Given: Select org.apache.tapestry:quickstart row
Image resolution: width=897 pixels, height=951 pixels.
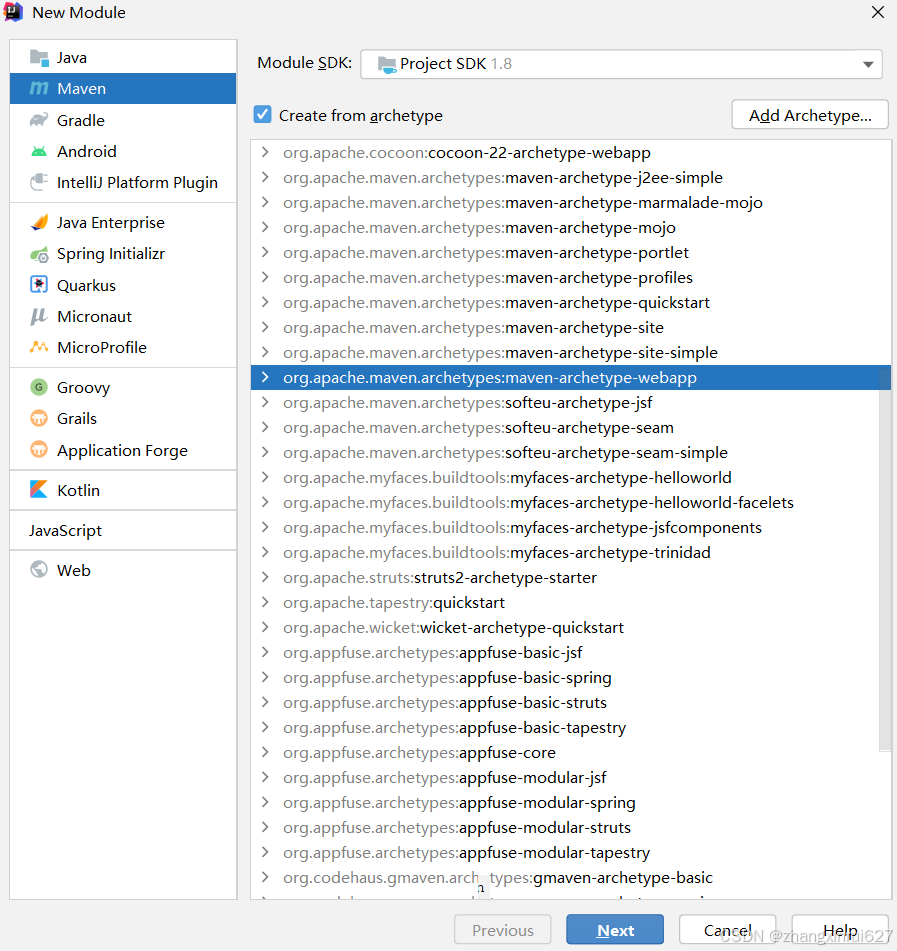Looking at the screenshot, I should 571,602.
